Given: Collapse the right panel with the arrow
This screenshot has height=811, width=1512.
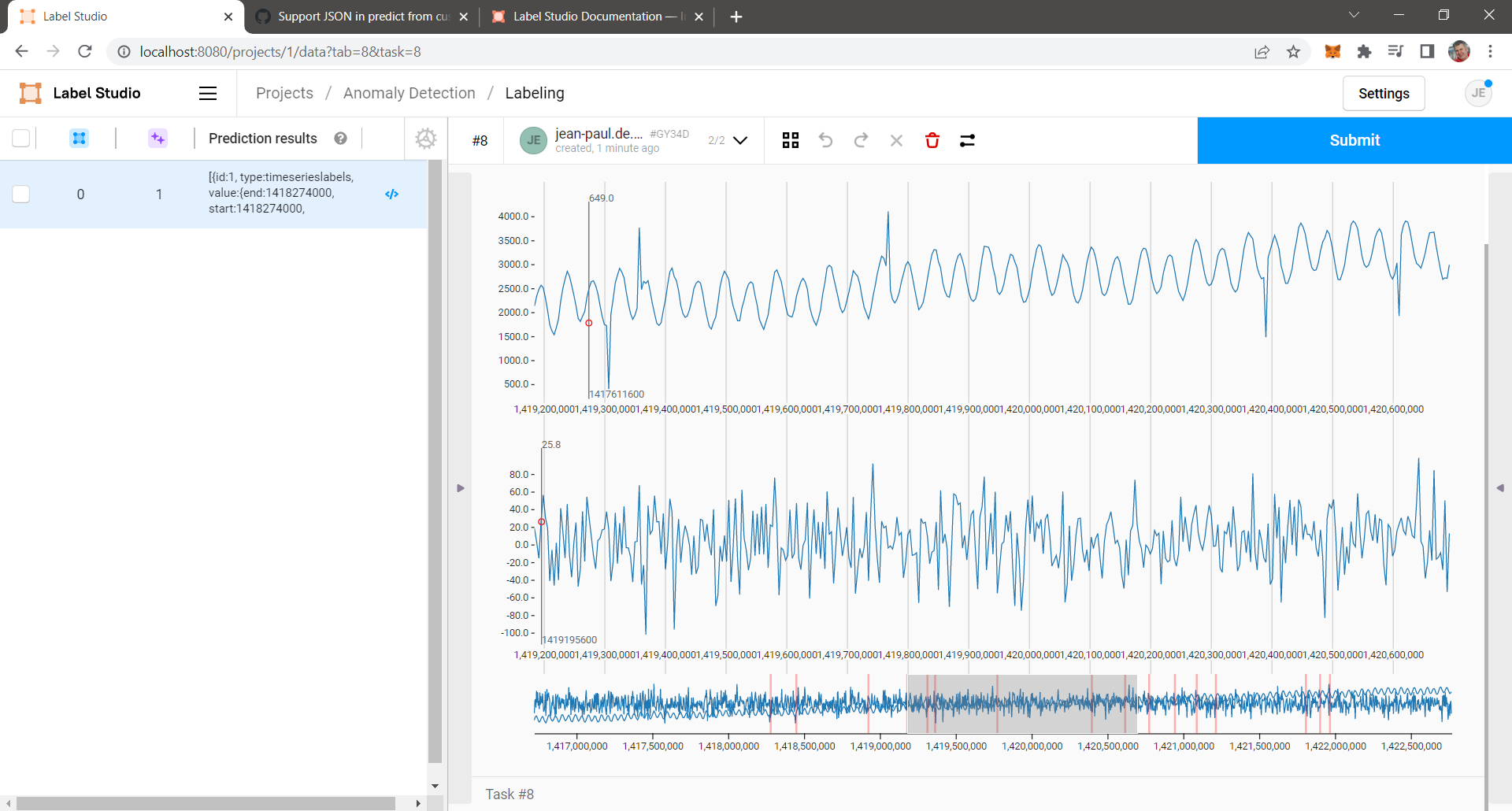Looking at the screenshot, I should [x=1501, y=487].
